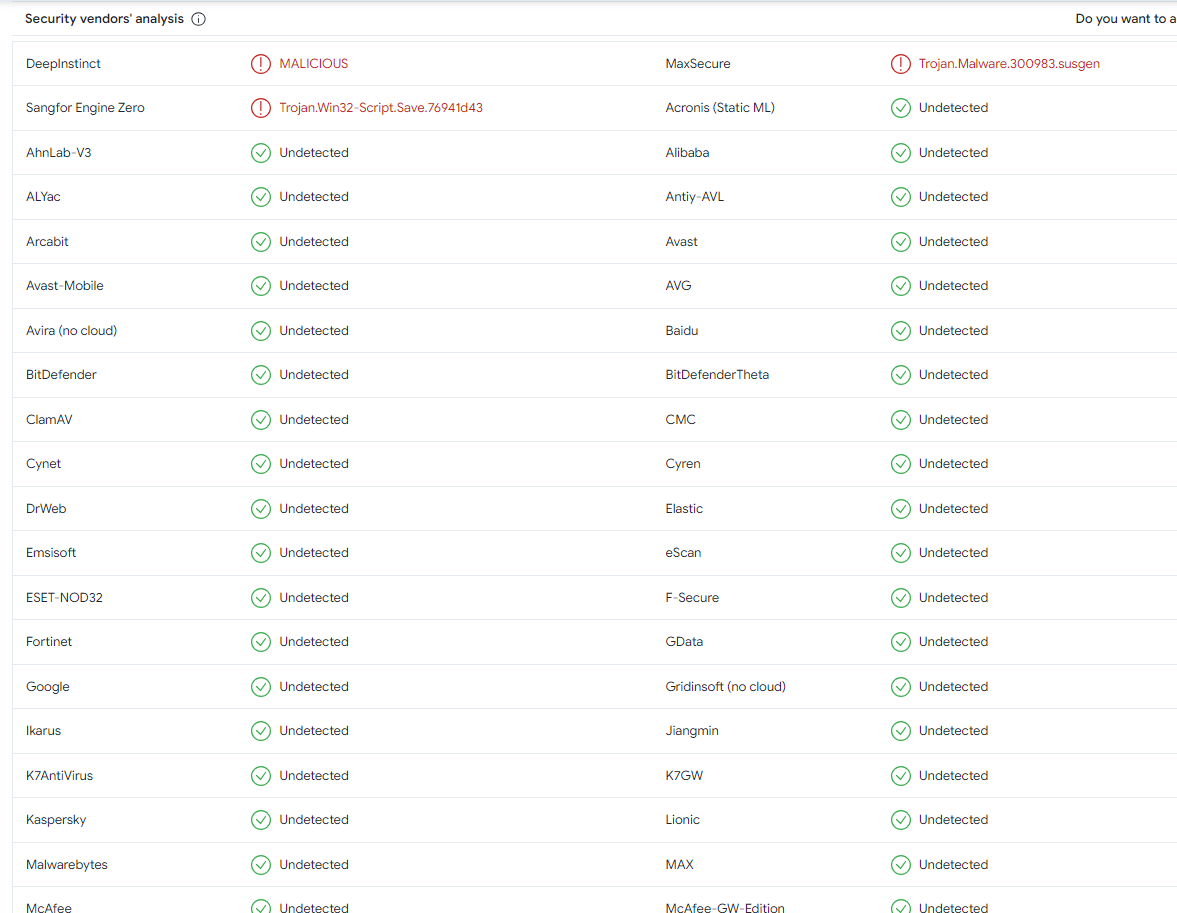Click the green check icon for AVG
The width and height of the screenshot is (1177, 913).
[x=901, y=286]
